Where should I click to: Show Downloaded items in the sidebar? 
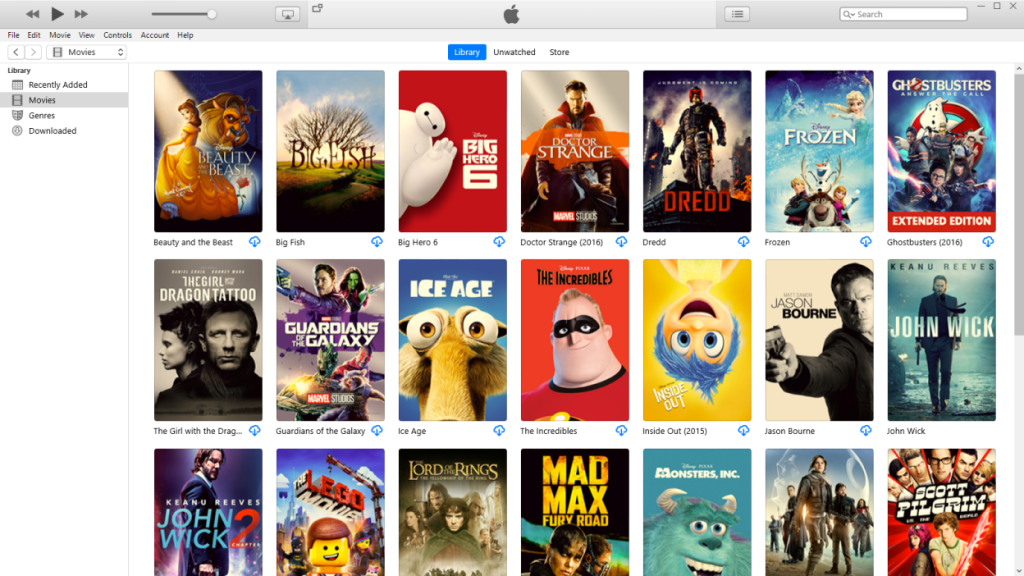click(x=64, y=131)
